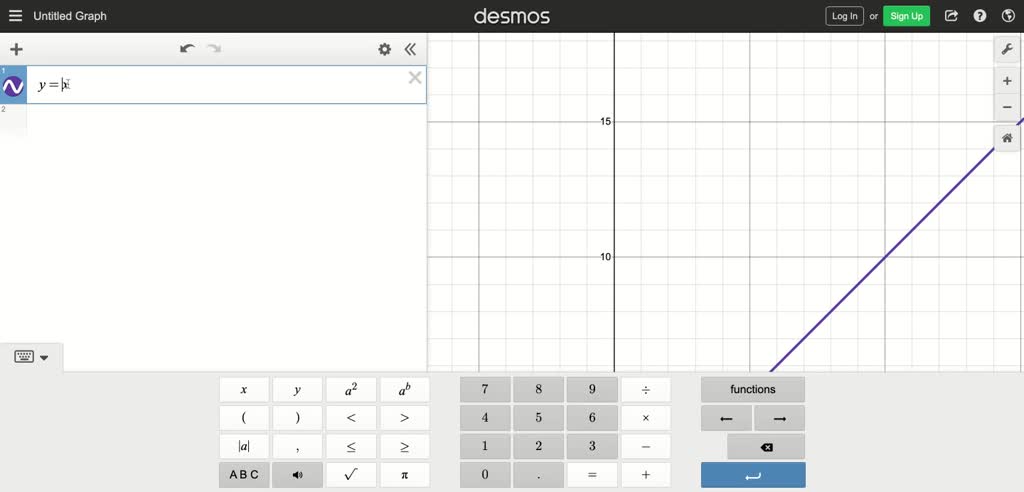
Task: Toggle keypad audio speaker button
Action: 297,475
